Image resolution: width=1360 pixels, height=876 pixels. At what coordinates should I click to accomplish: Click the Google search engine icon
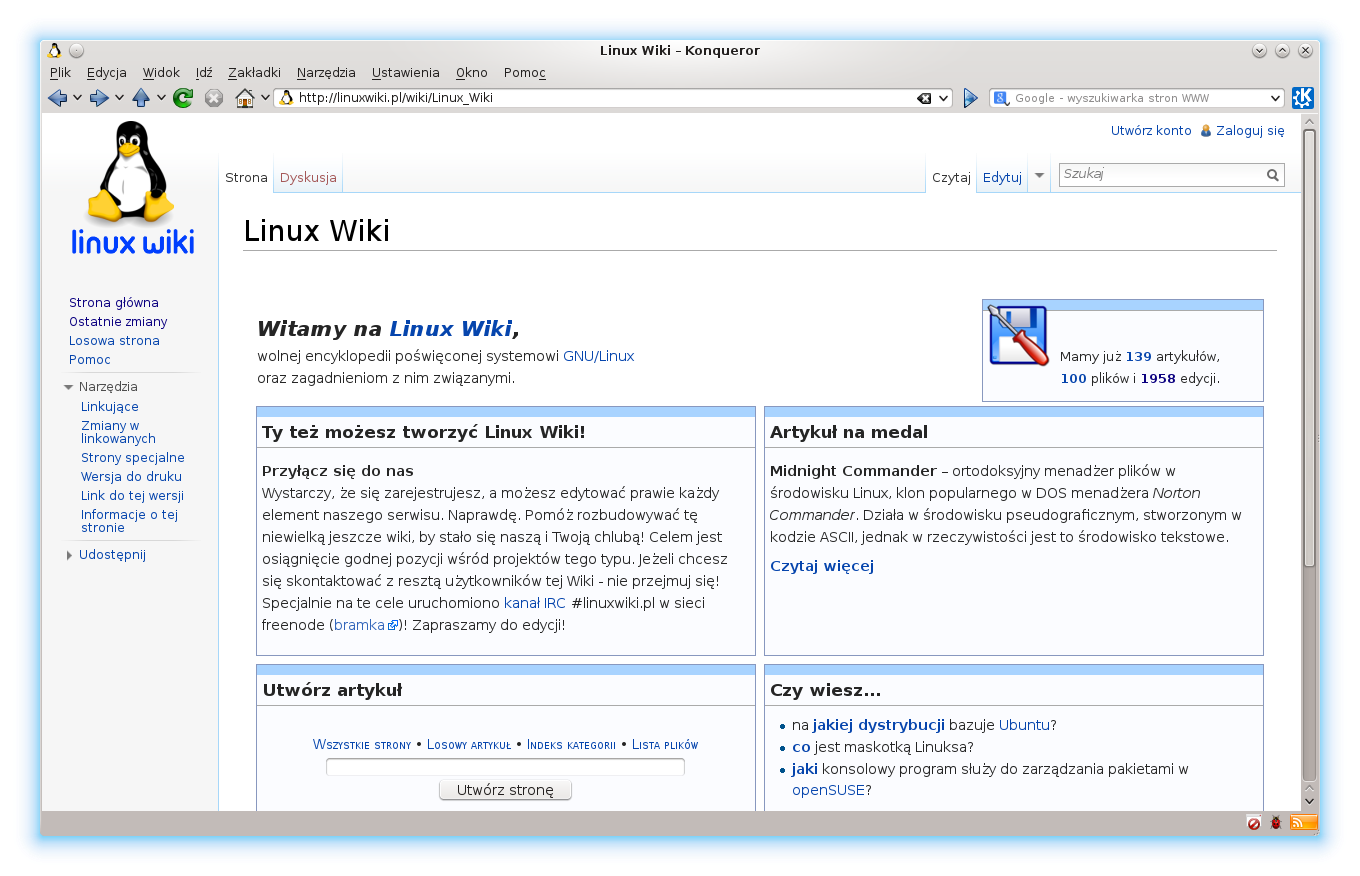[1001, 98]
